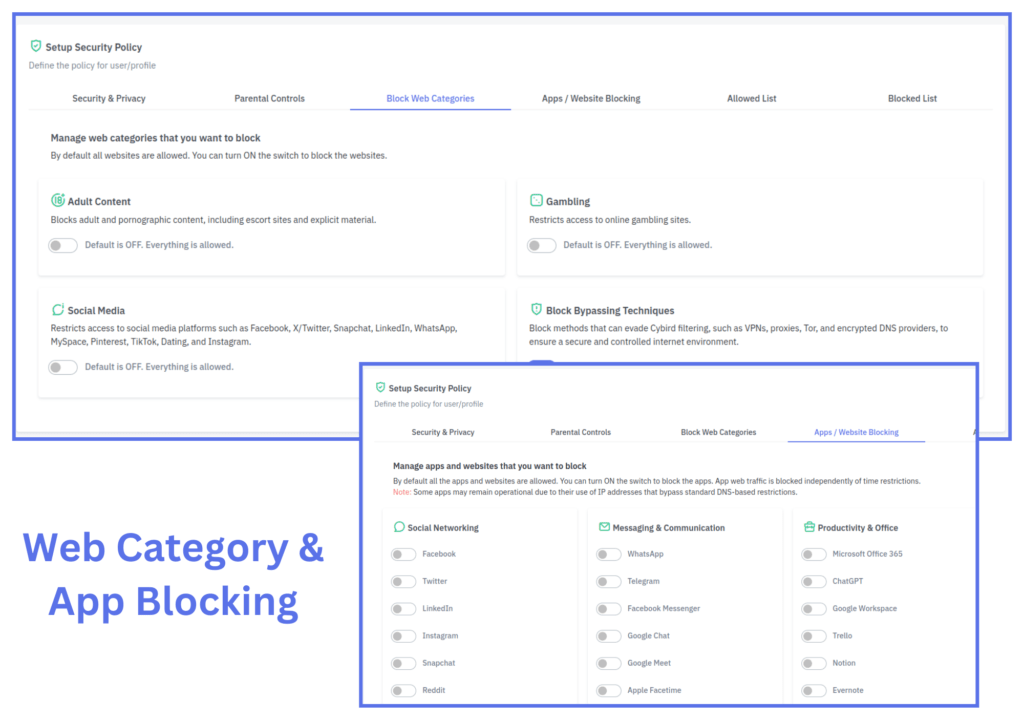Go to the Blocked List tab
The width and height of the screenshot is (1024, 724).
(x=912, y=98)
